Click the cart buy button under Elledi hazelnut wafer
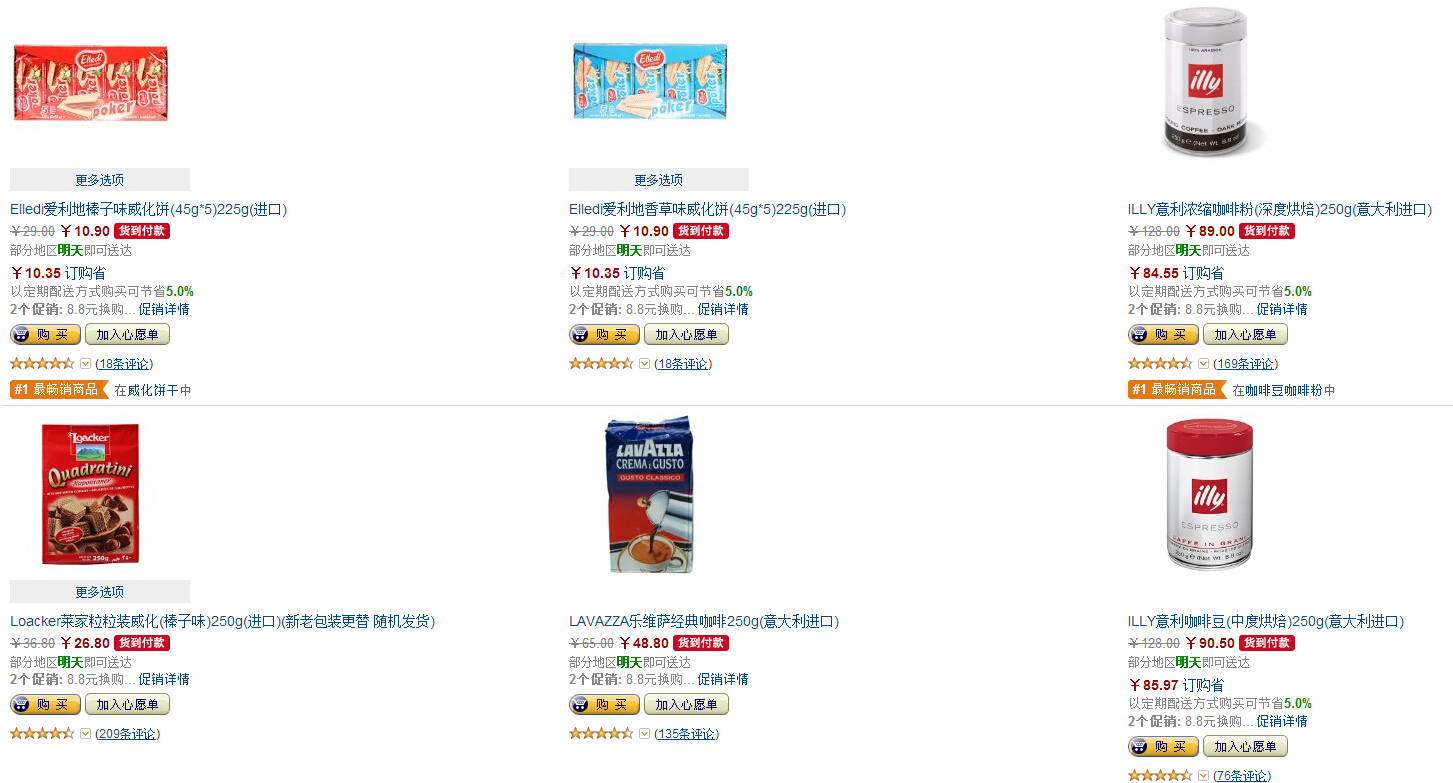The height and width of the screenshot is (783, 1453). [x=45, y=335]
